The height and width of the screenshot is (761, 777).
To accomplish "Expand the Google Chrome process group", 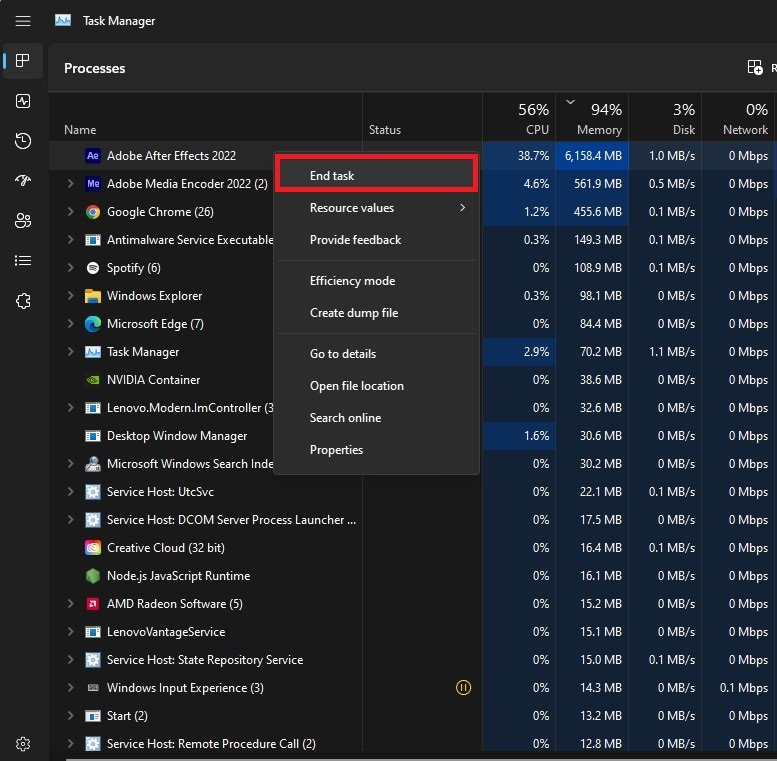I will (70, 212).
